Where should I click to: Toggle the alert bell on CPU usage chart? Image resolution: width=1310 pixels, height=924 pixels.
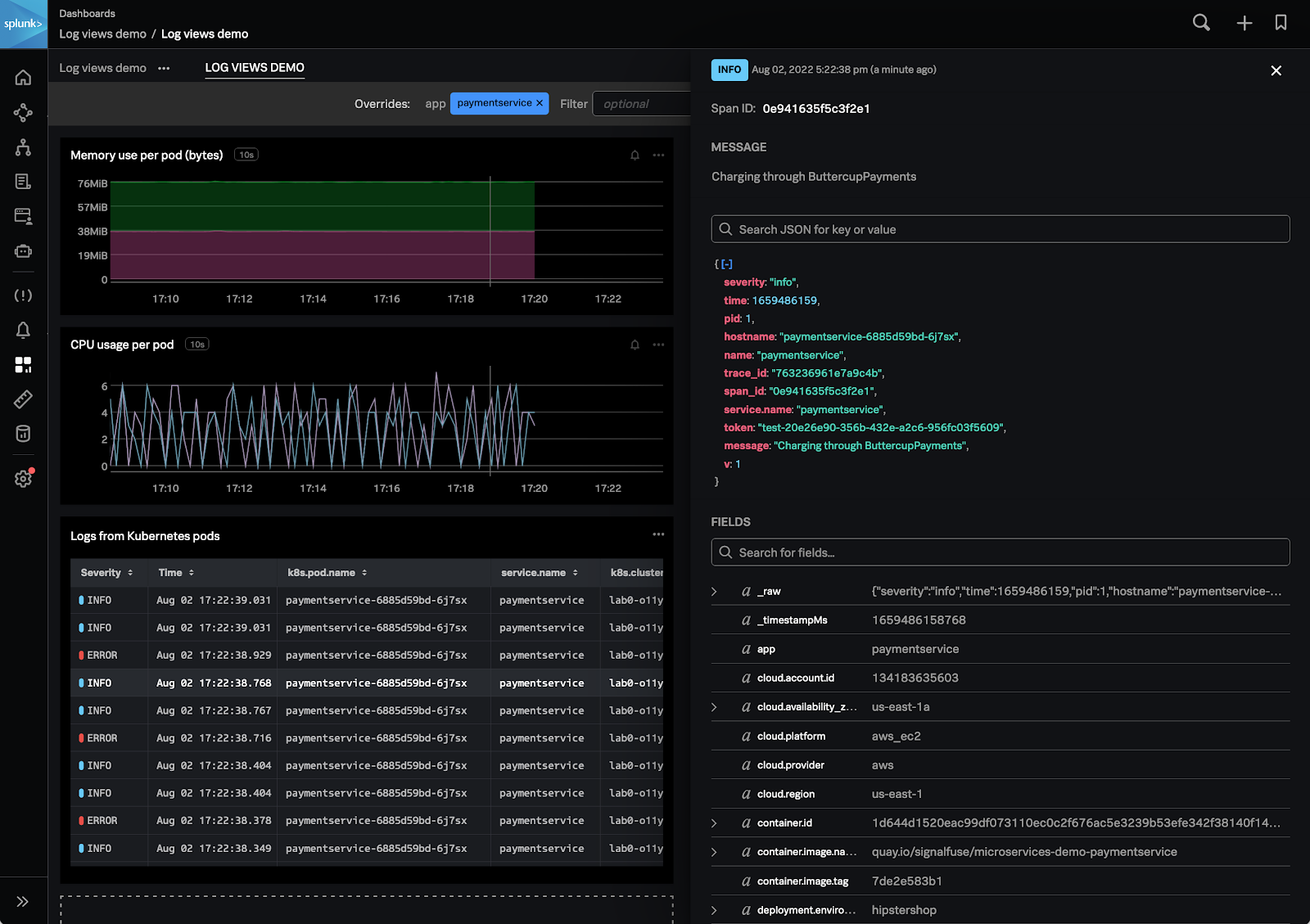[635, 345]
